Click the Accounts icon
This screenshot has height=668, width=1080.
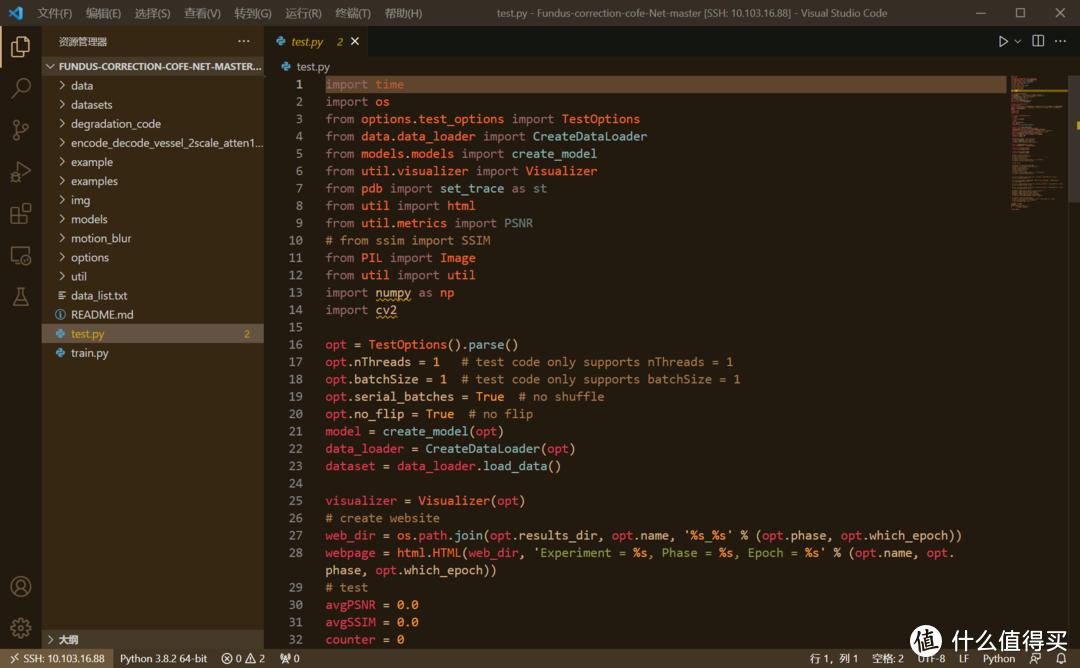(20, 586)
